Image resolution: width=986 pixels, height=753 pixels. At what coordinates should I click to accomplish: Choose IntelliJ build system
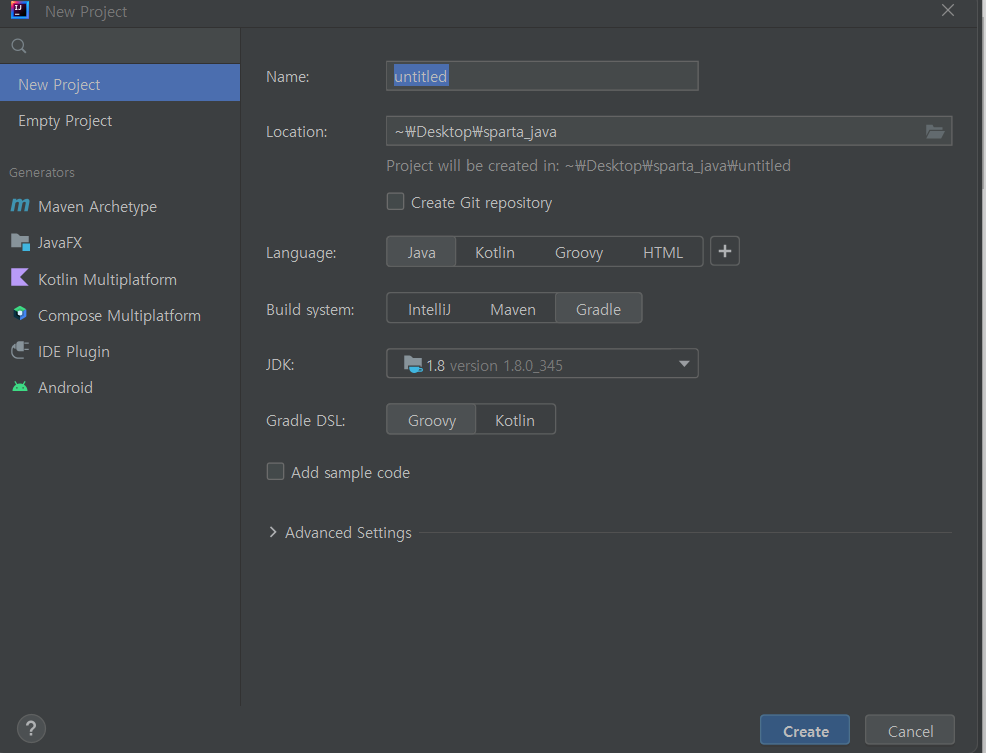point(429,309)
